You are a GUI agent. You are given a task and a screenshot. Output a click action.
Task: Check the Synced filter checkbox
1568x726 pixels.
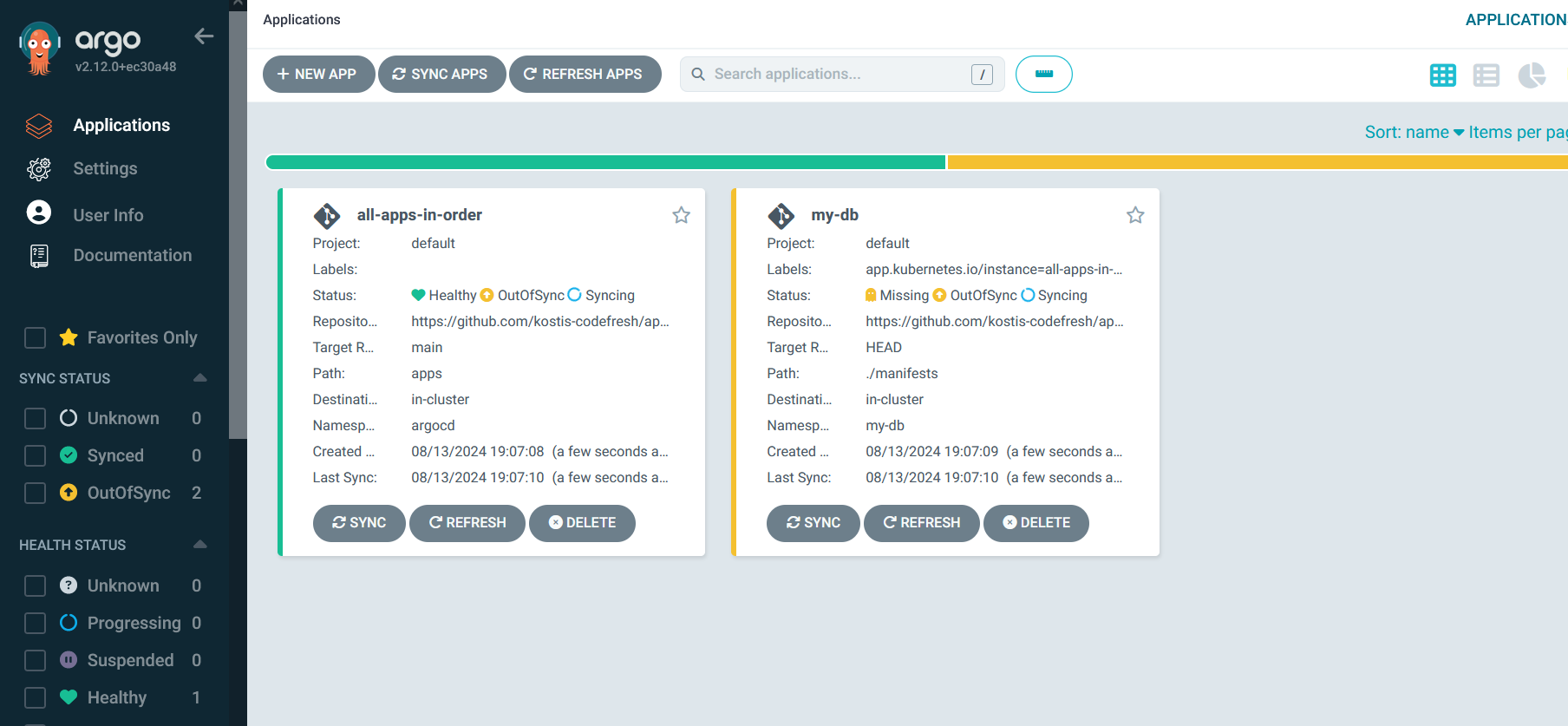click(x=36, y=455)
